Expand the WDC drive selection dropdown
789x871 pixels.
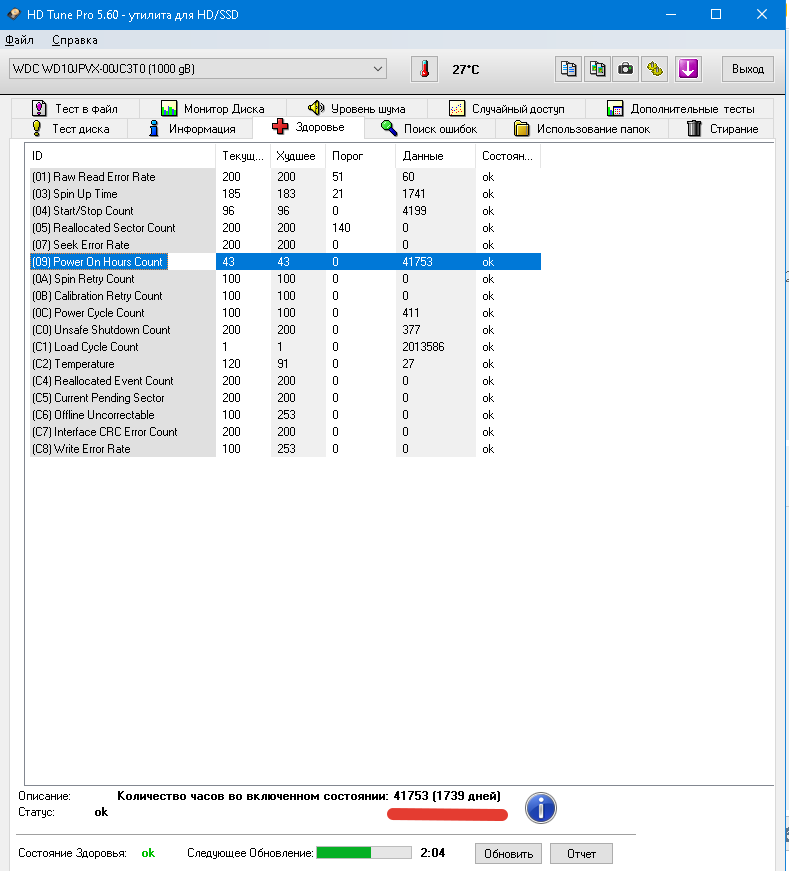click(377, 68)
